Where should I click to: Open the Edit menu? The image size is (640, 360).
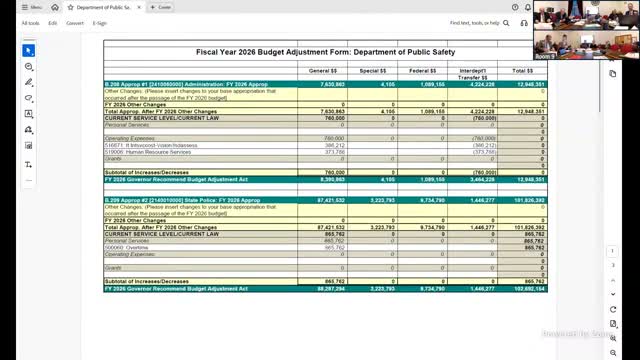[53, 23]
